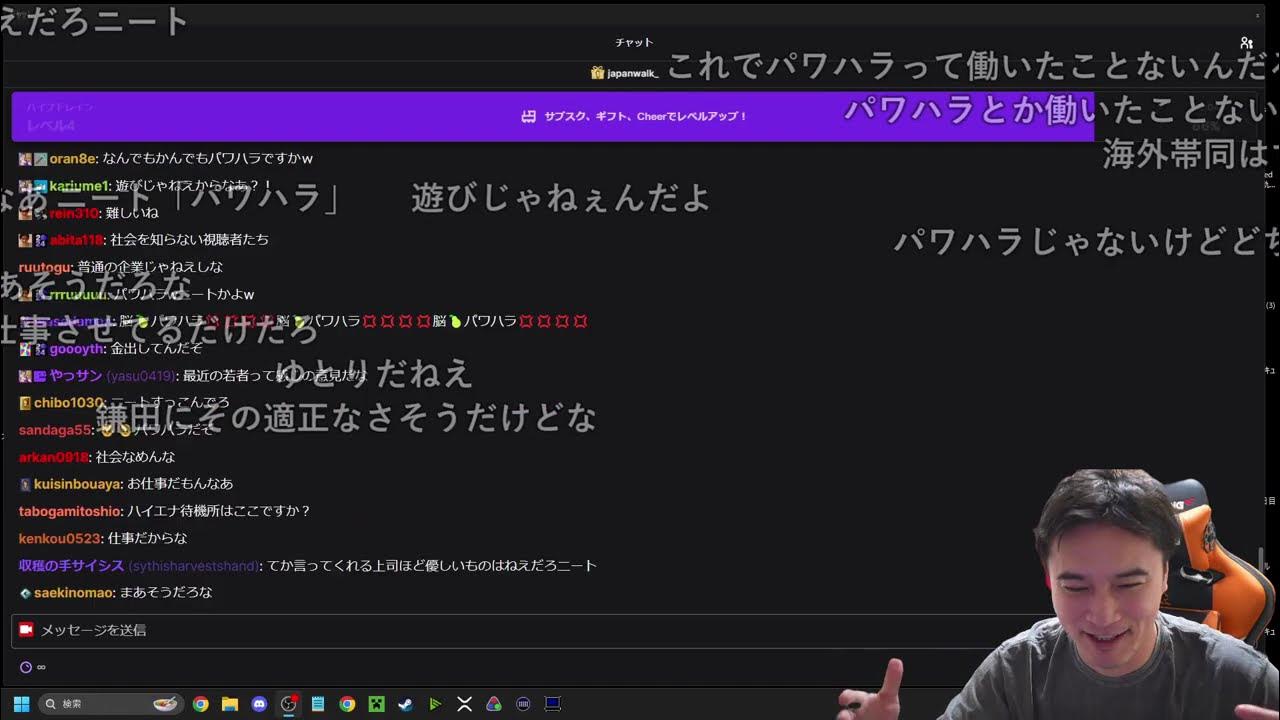
Task: Click the red camera icon in message box
Action: click(26, 630)
